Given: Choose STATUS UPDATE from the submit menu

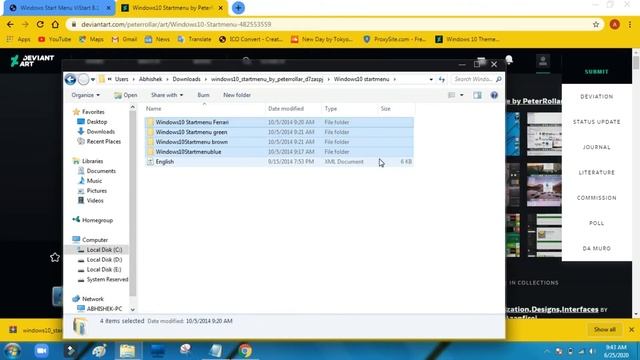Looking at the screenshot, I should click(x=596, y=122).
